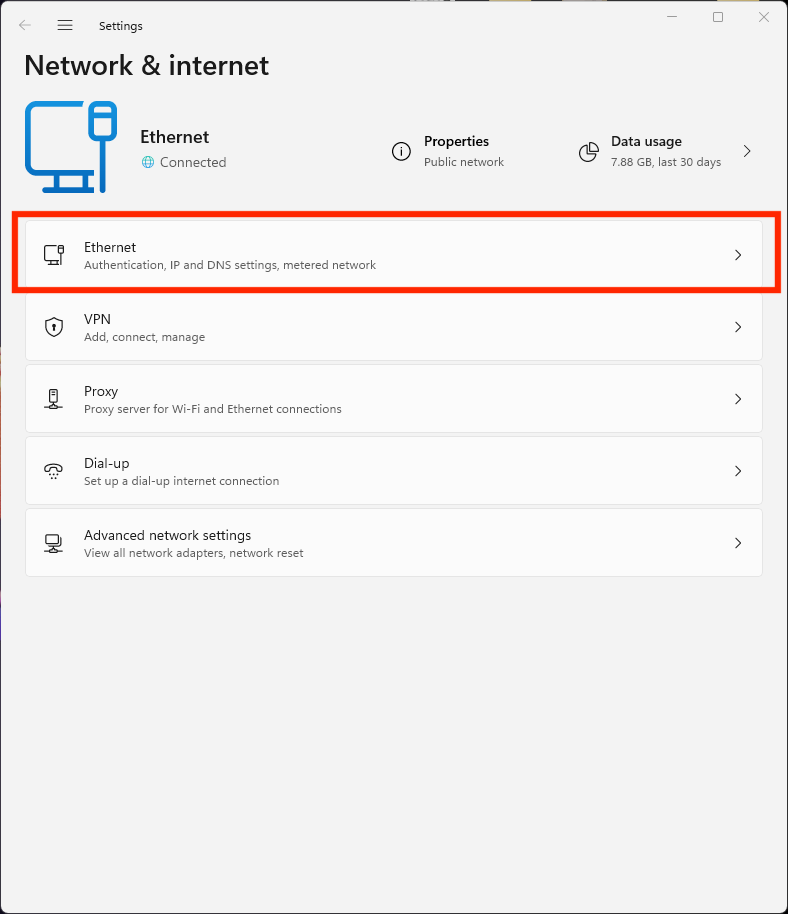Viewport: 788px width, 914px height.
Task: Click the VPN shield icon
Action: click(54, 327)
